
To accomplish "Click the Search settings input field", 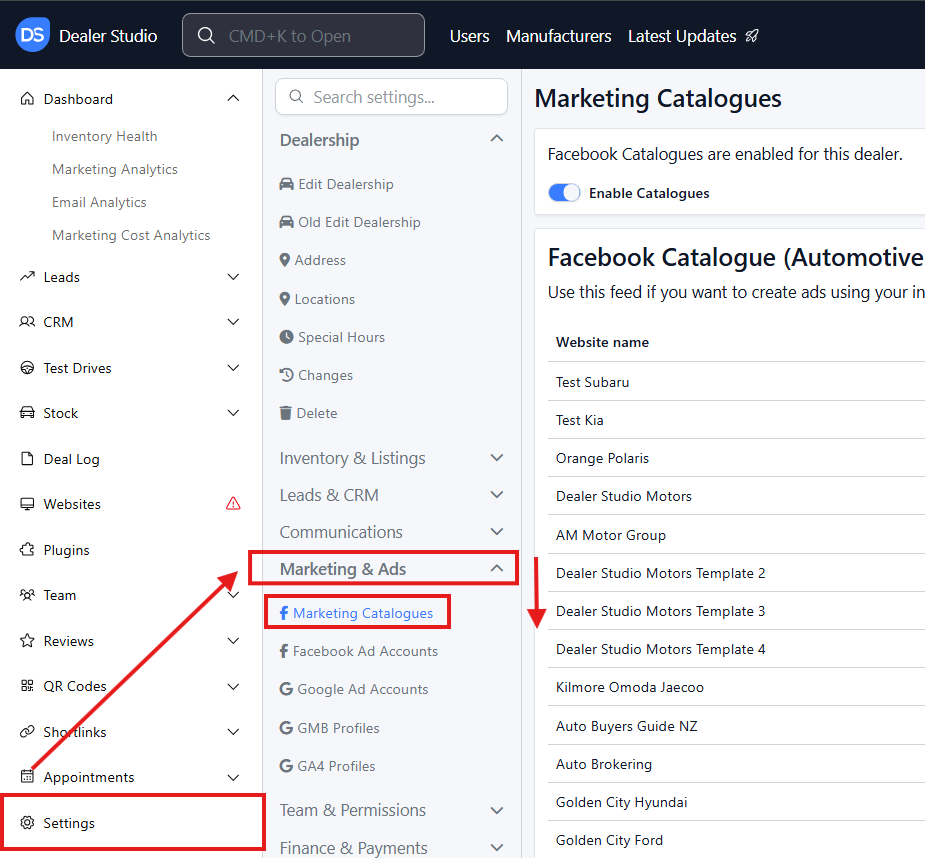I will 391,96.
